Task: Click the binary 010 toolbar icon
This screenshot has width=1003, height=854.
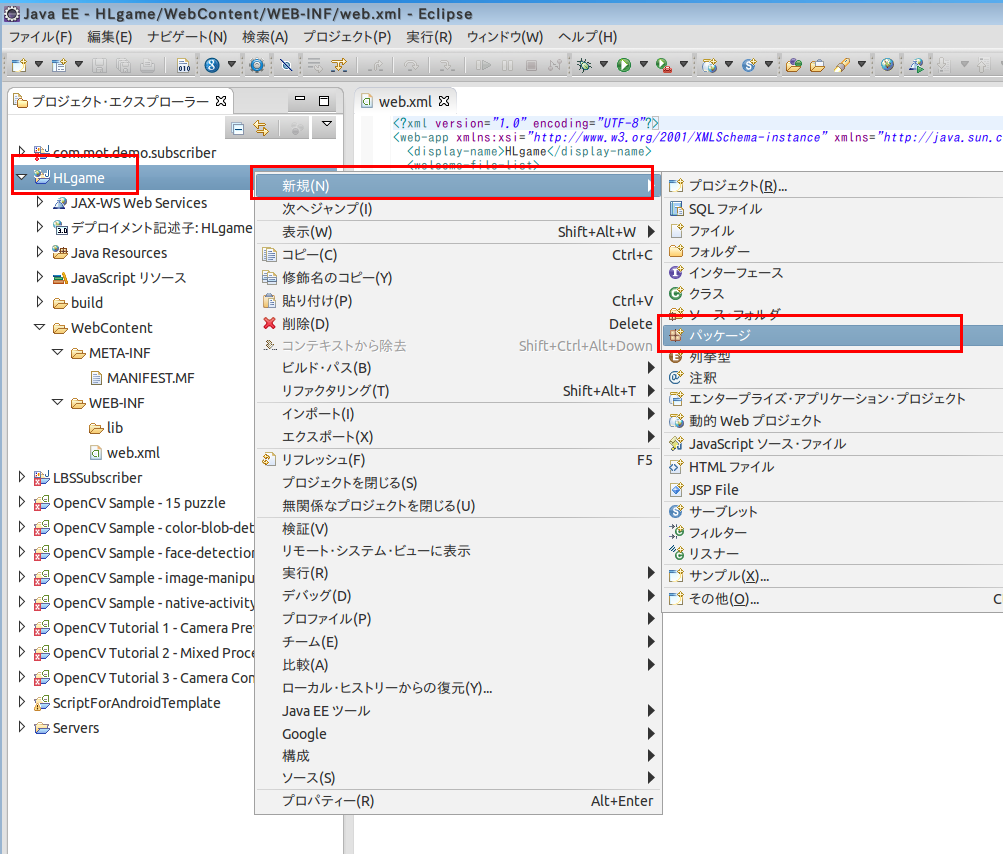Action: click(184, 65)
